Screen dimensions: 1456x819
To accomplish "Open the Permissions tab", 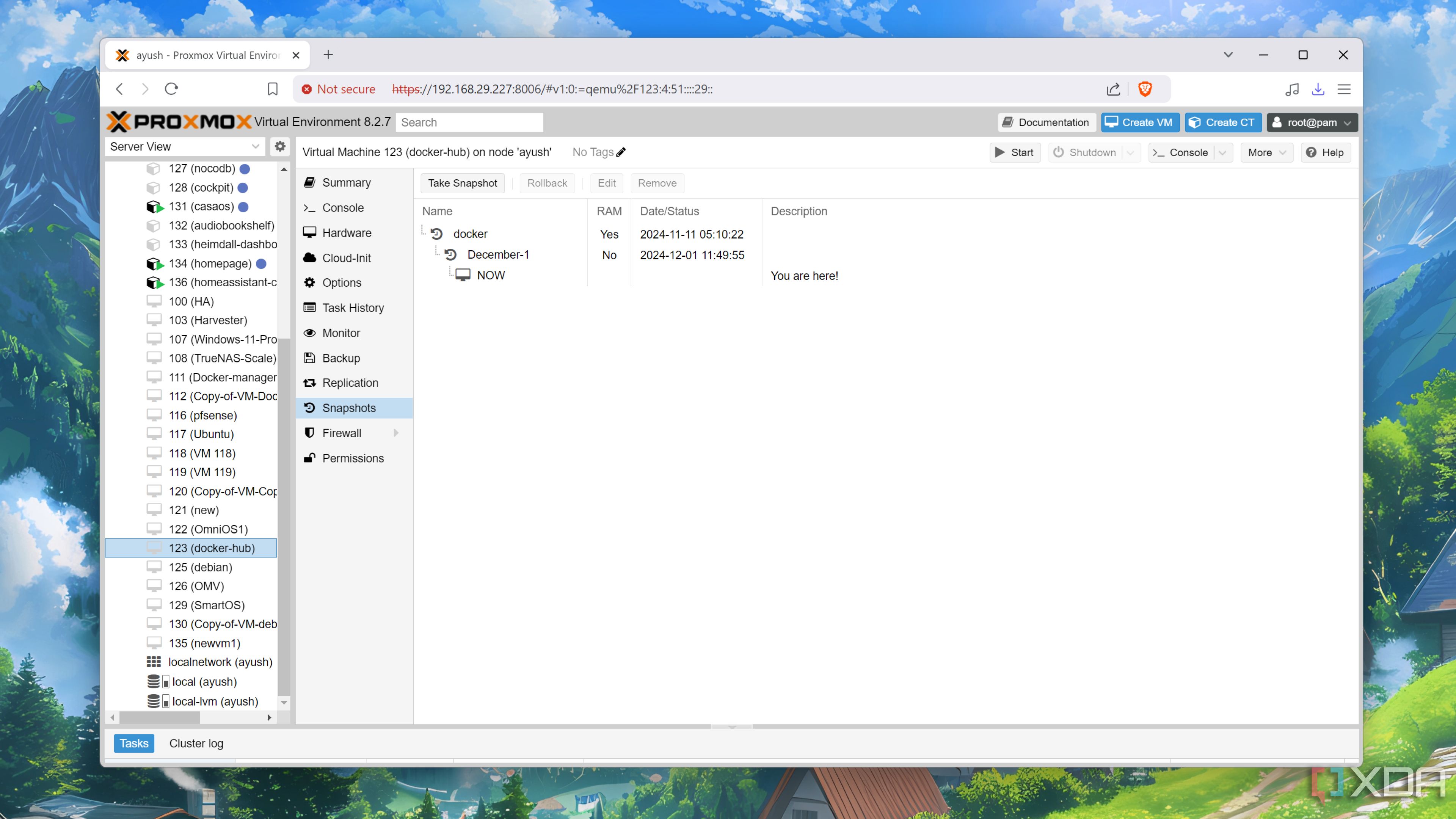I will click(354, 458).
